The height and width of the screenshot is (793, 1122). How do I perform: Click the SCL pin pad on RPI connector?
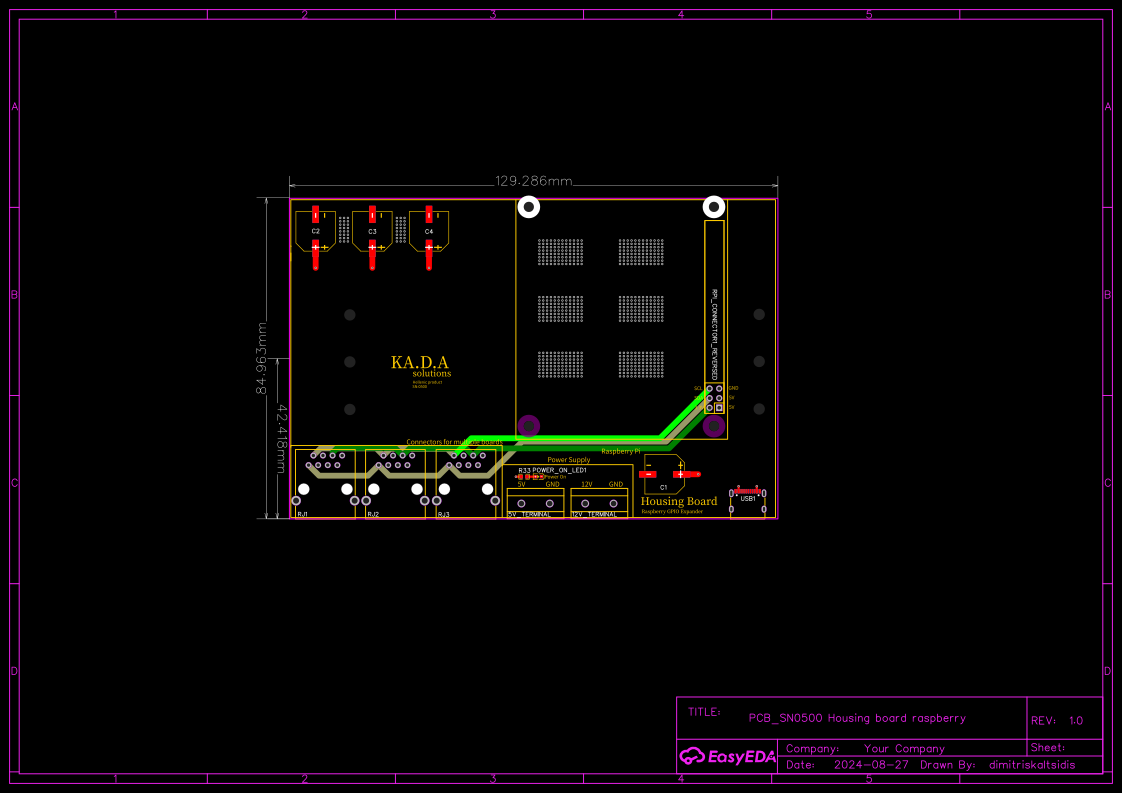(709, 388)
